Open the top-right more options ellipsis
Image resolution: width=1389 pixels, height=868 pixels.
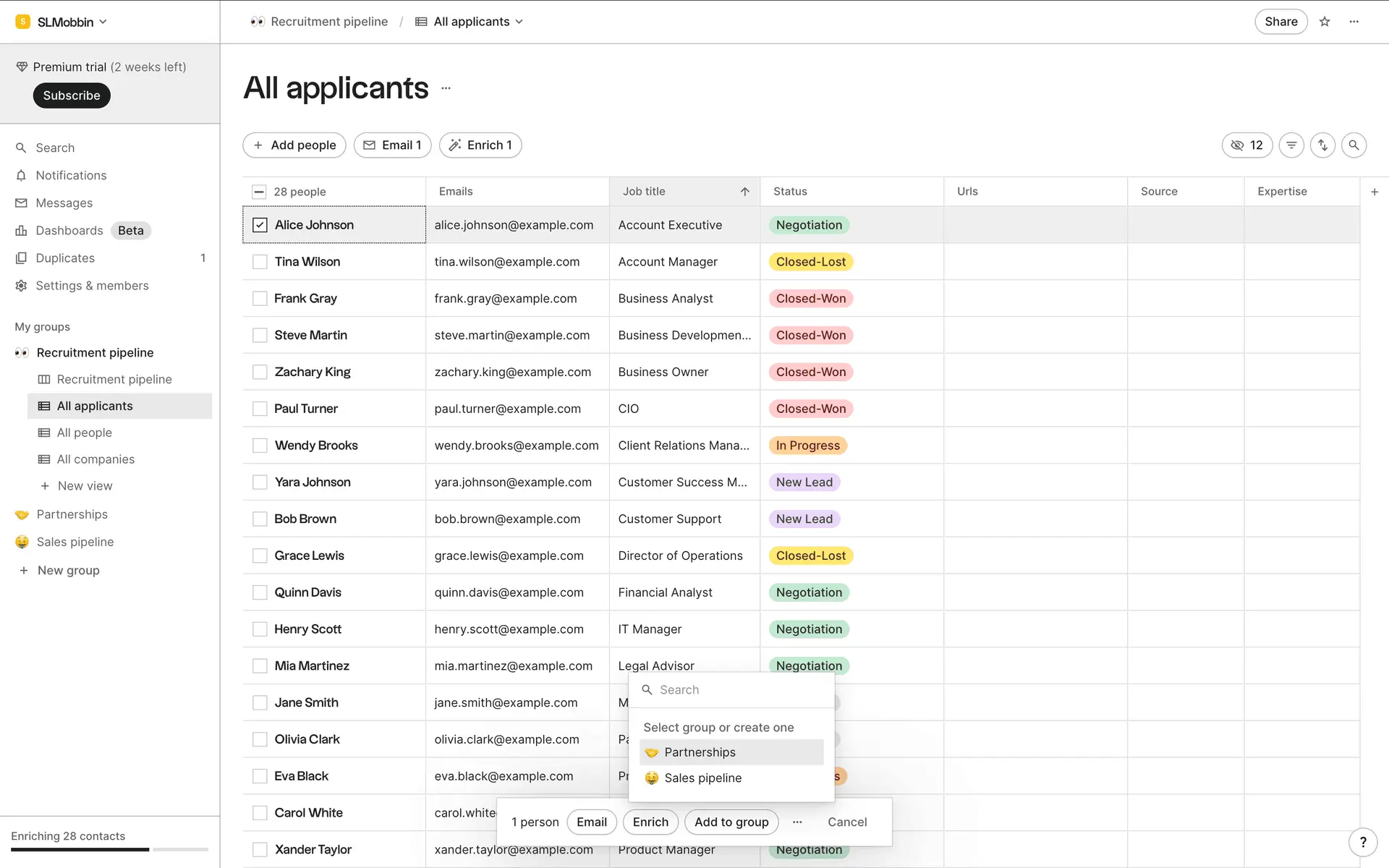coord(1354,22)
